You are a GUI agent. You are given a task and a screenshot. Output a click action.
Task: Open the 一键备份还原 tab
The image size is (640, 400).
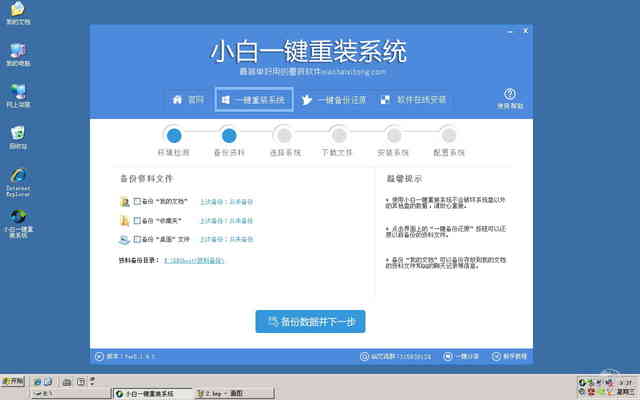click(333, 100)
